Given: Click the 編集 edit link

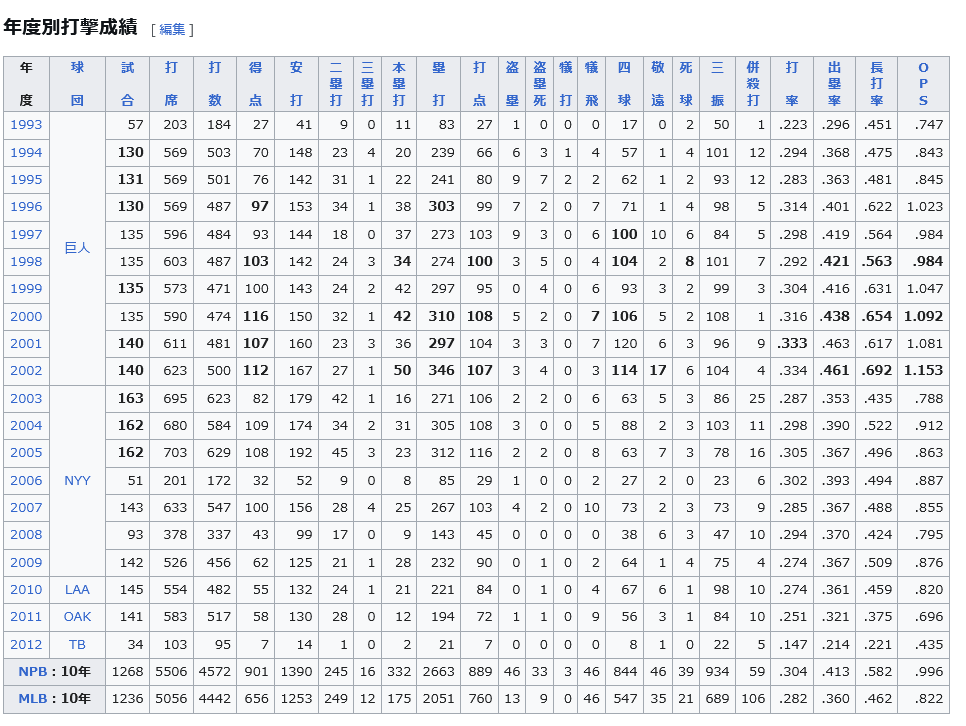Looking at the screenshot, I should coord(172,30).
